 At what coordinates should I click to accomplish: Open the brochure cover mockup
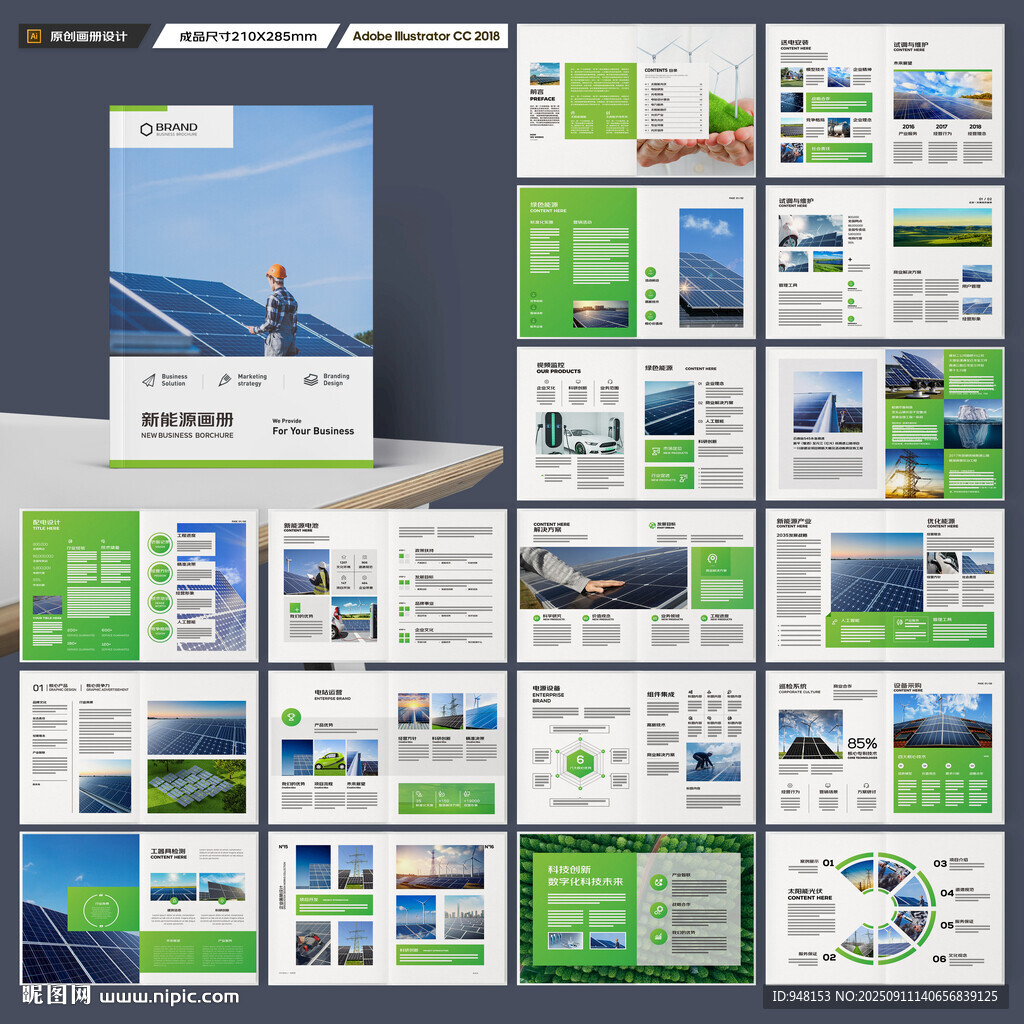tap(242, 286)
